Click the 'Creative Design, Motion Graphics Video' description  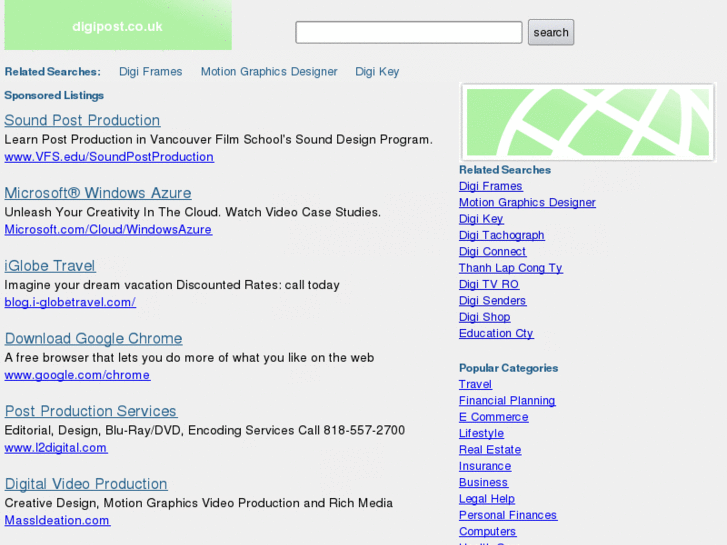198,503
